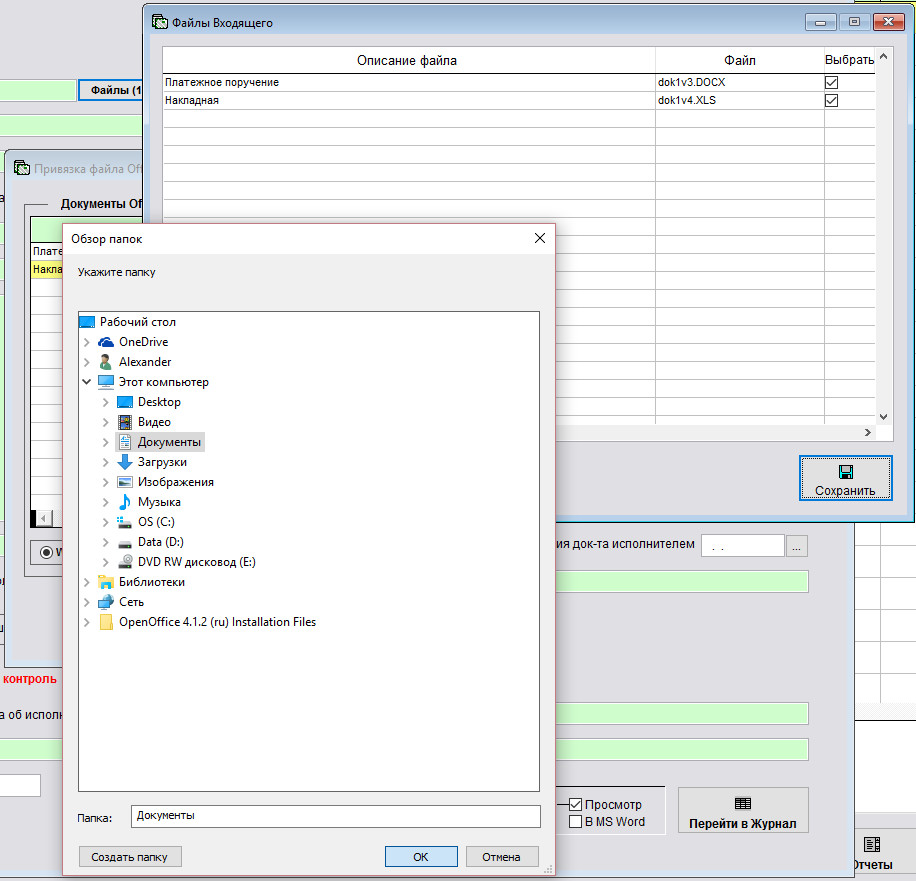Expand the Загрузки tree node

[105, 462]
